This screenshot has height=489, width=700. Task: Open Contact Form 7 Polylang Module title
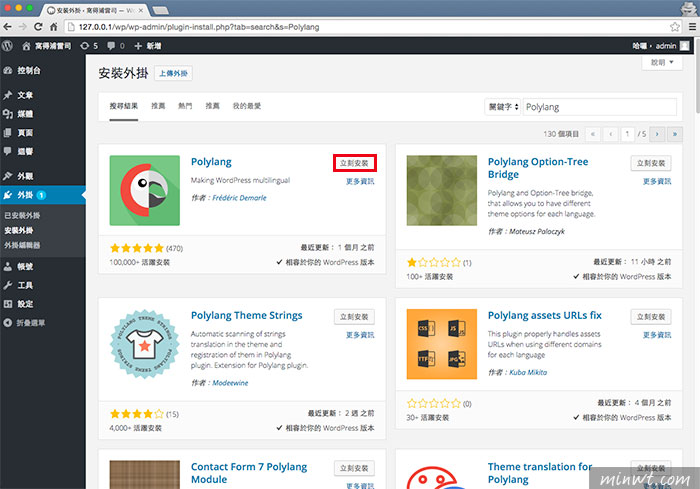coord(249,473)
